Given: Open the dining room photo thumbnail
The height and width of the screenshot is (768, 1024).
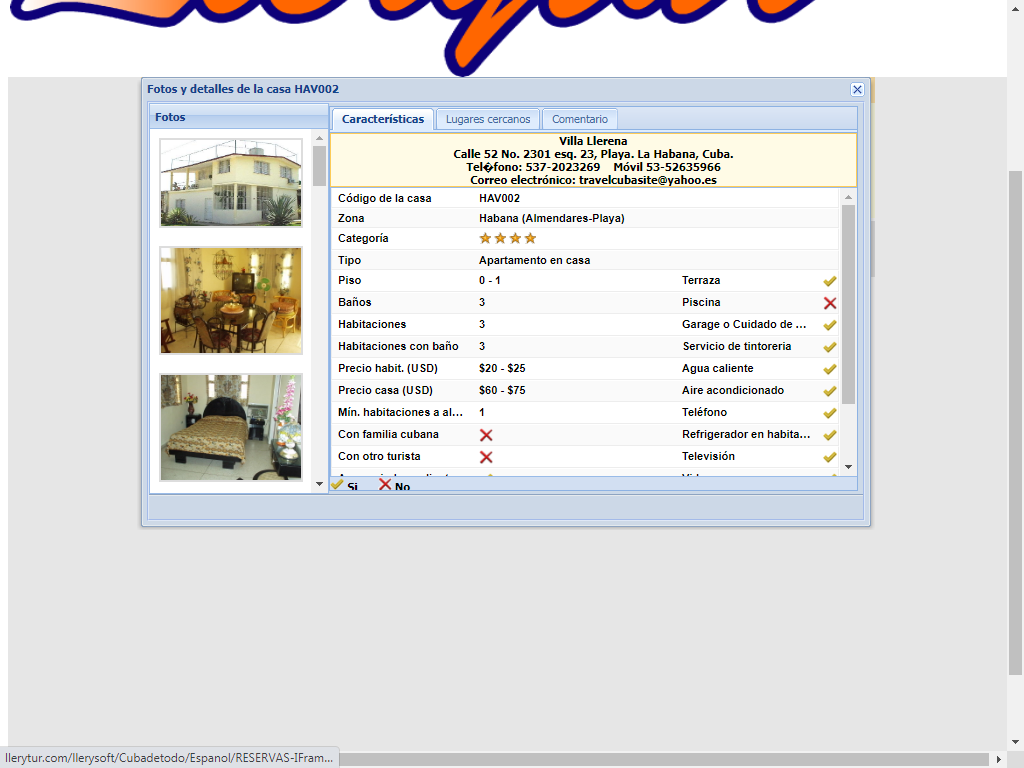Looking at the screenshot, I should click(x=231, y=300).
